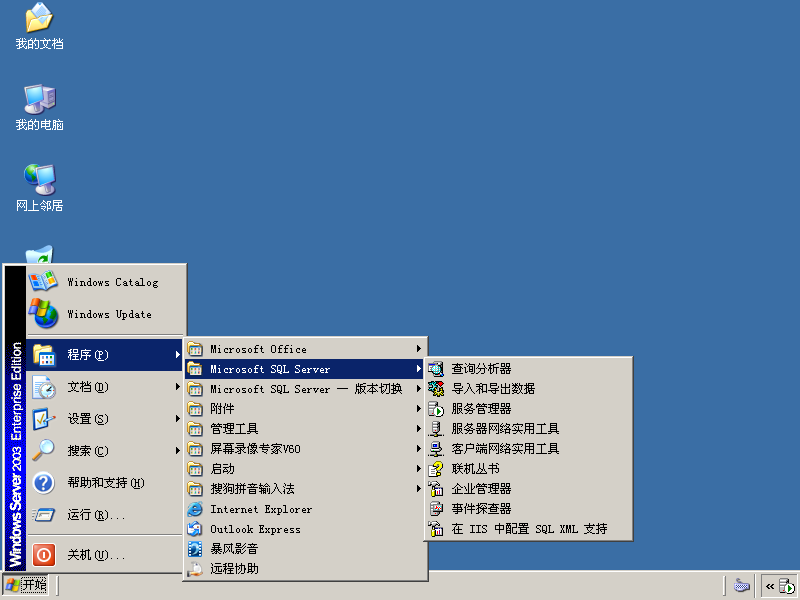Click the 运行 icon in Start menu
800x600 pixels.
44,515
